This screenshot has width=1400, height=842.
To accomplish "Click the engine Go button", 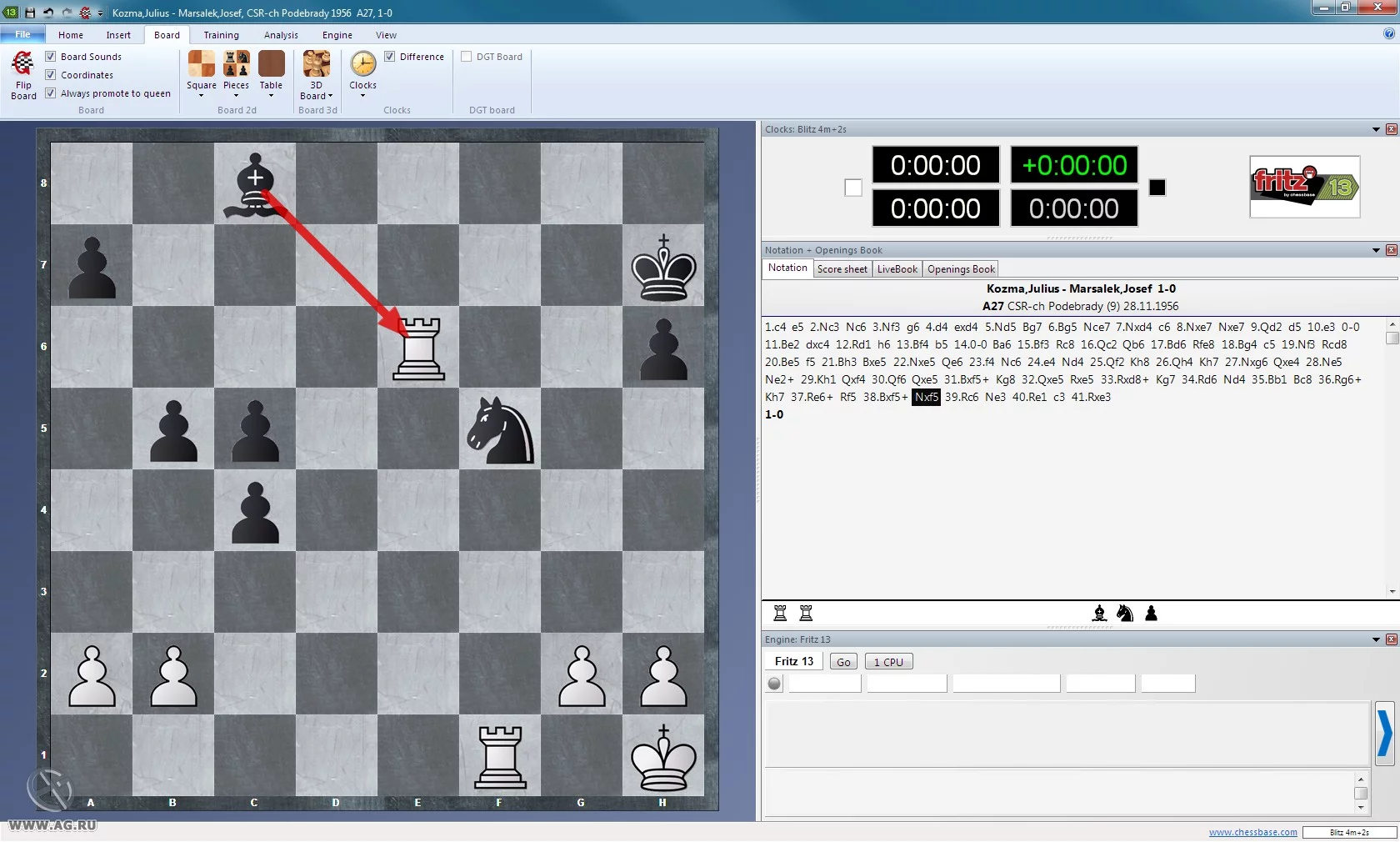I will [x=843, y=662].
